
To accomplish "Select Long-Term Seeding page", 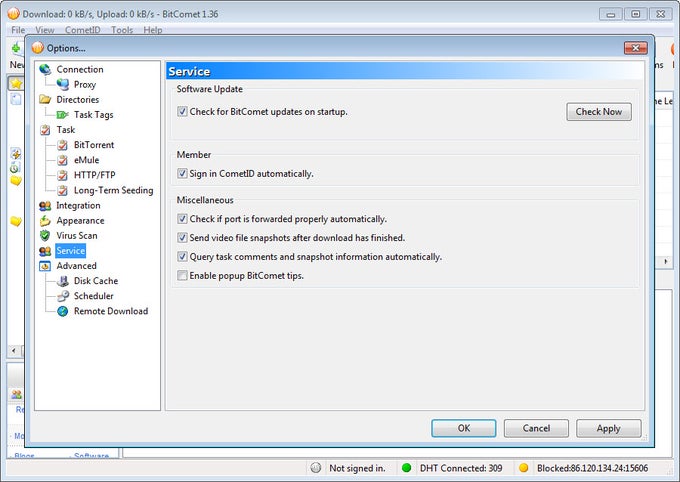I will [113, 190].
